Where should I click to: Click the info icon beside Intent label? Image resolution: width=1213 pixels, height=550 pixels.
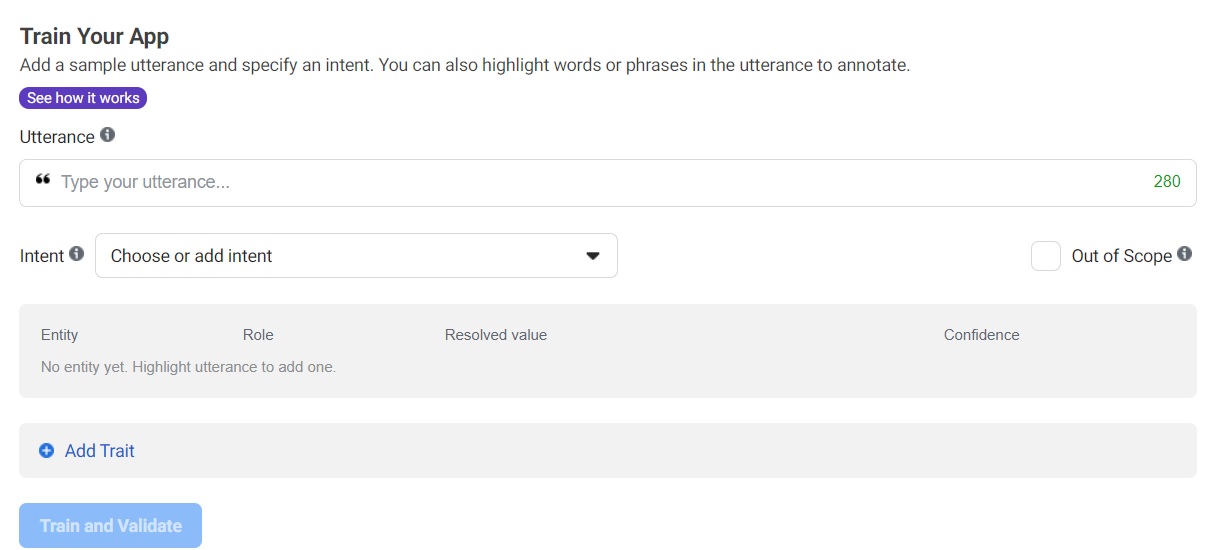[x=77, y=254]
